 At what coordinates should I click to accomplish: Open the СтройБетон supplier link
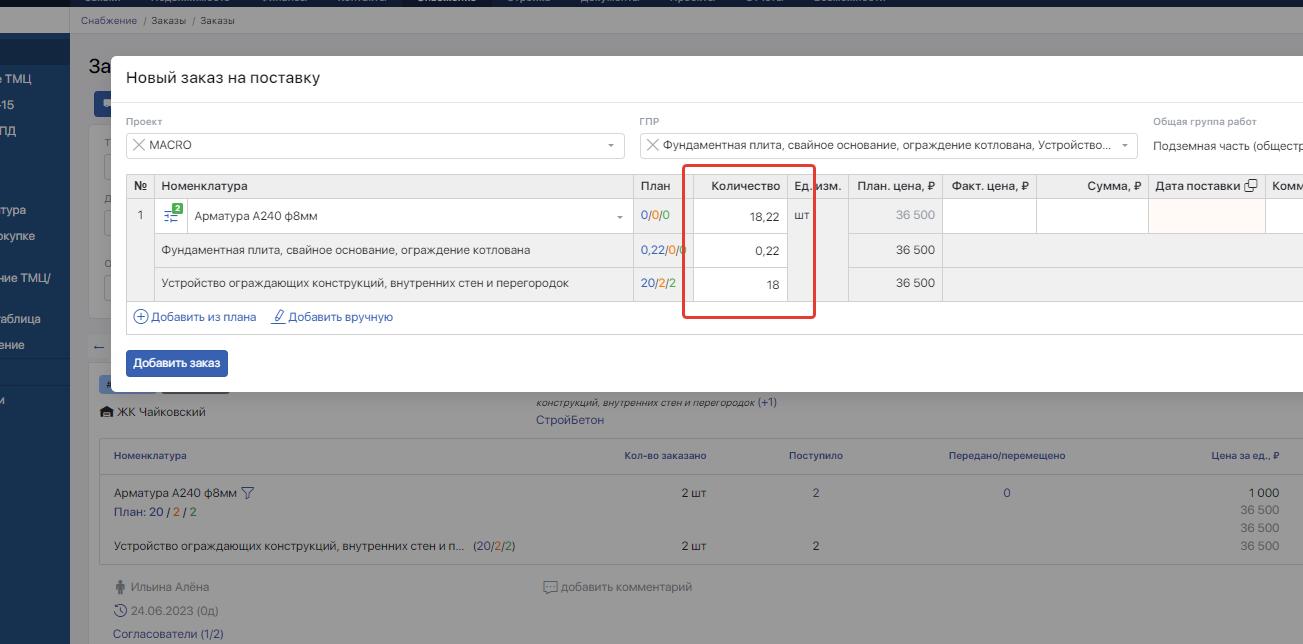point(570,420)
